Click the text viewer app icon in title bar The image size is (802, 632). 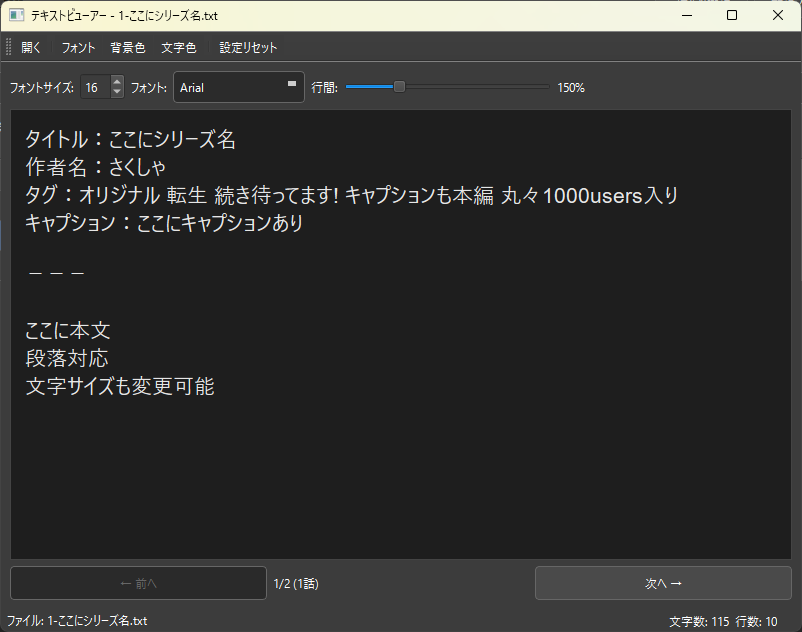click(x=16, y=15)
